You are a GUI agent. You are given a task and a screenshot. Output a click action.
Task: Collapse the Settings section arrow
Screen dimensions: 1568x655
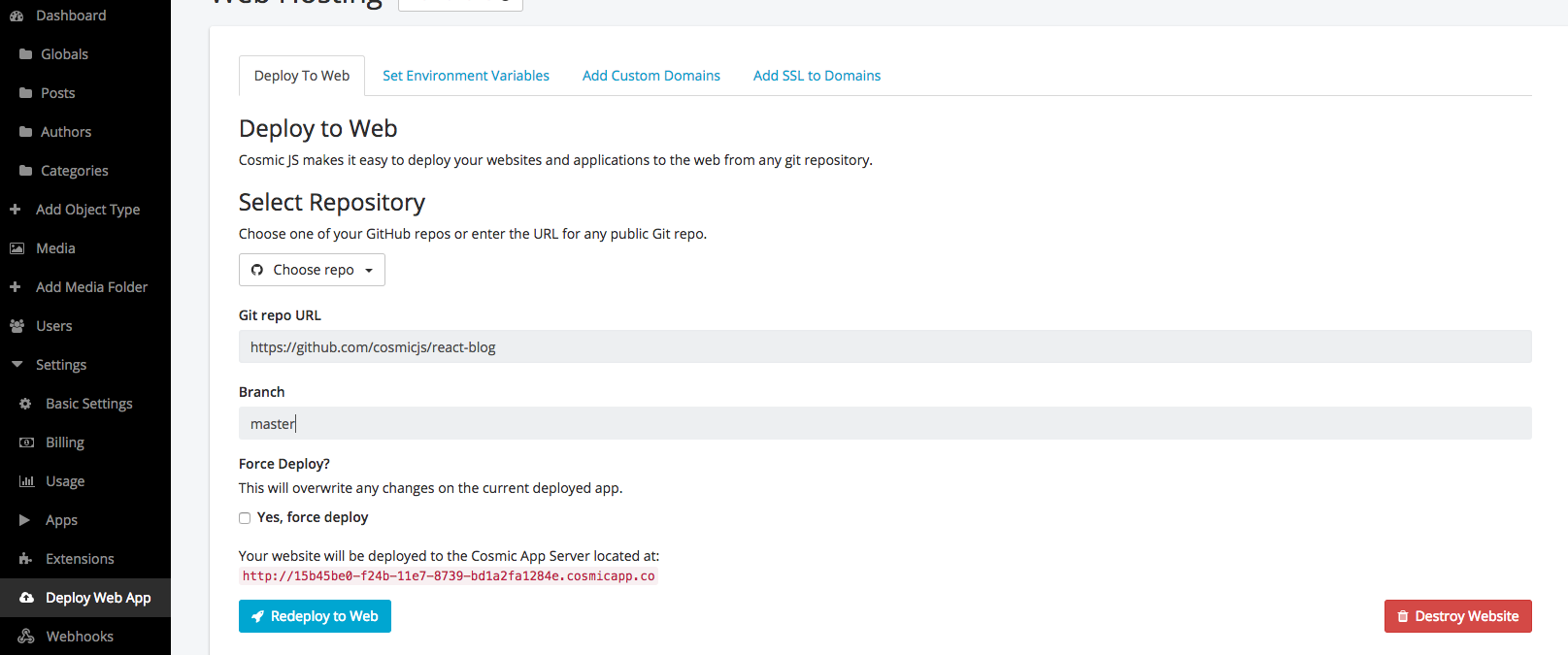(x=17, y=365)
